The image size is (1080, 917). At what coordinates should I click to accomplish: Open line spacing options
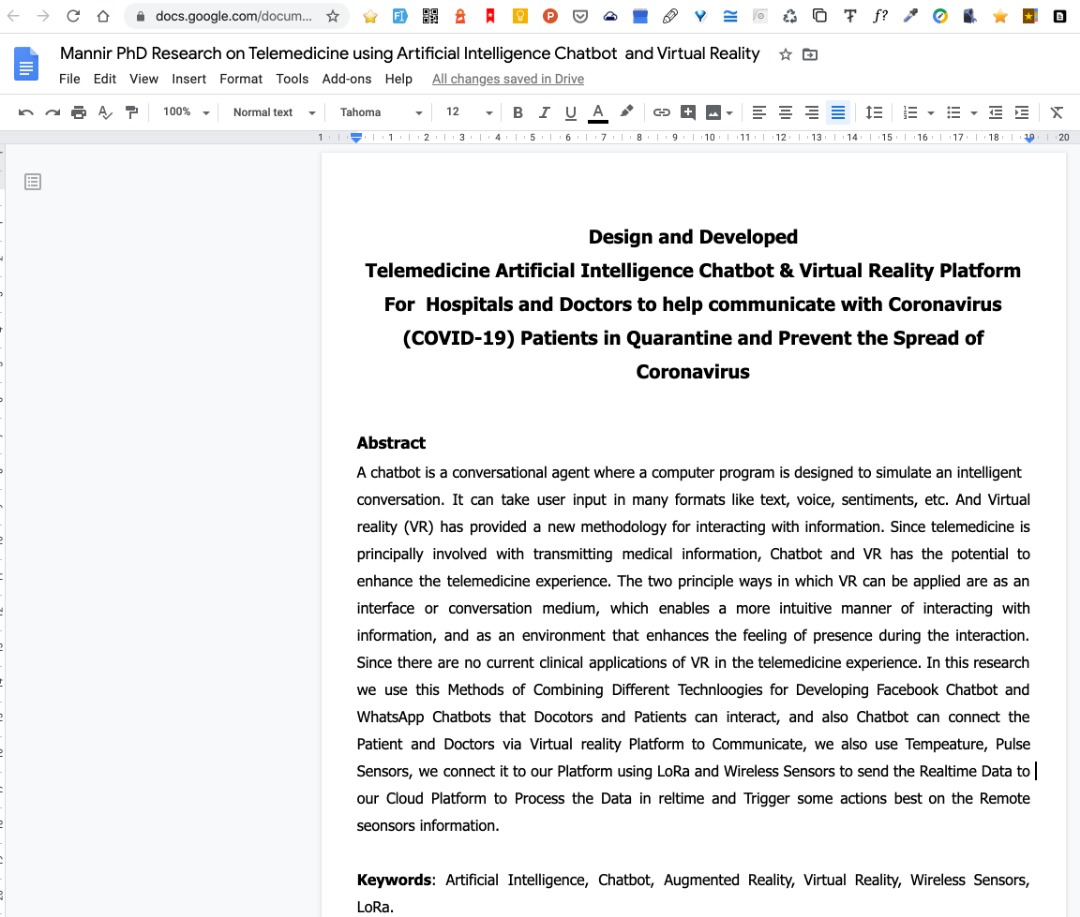pyautogui.click(x=873, y=112)
